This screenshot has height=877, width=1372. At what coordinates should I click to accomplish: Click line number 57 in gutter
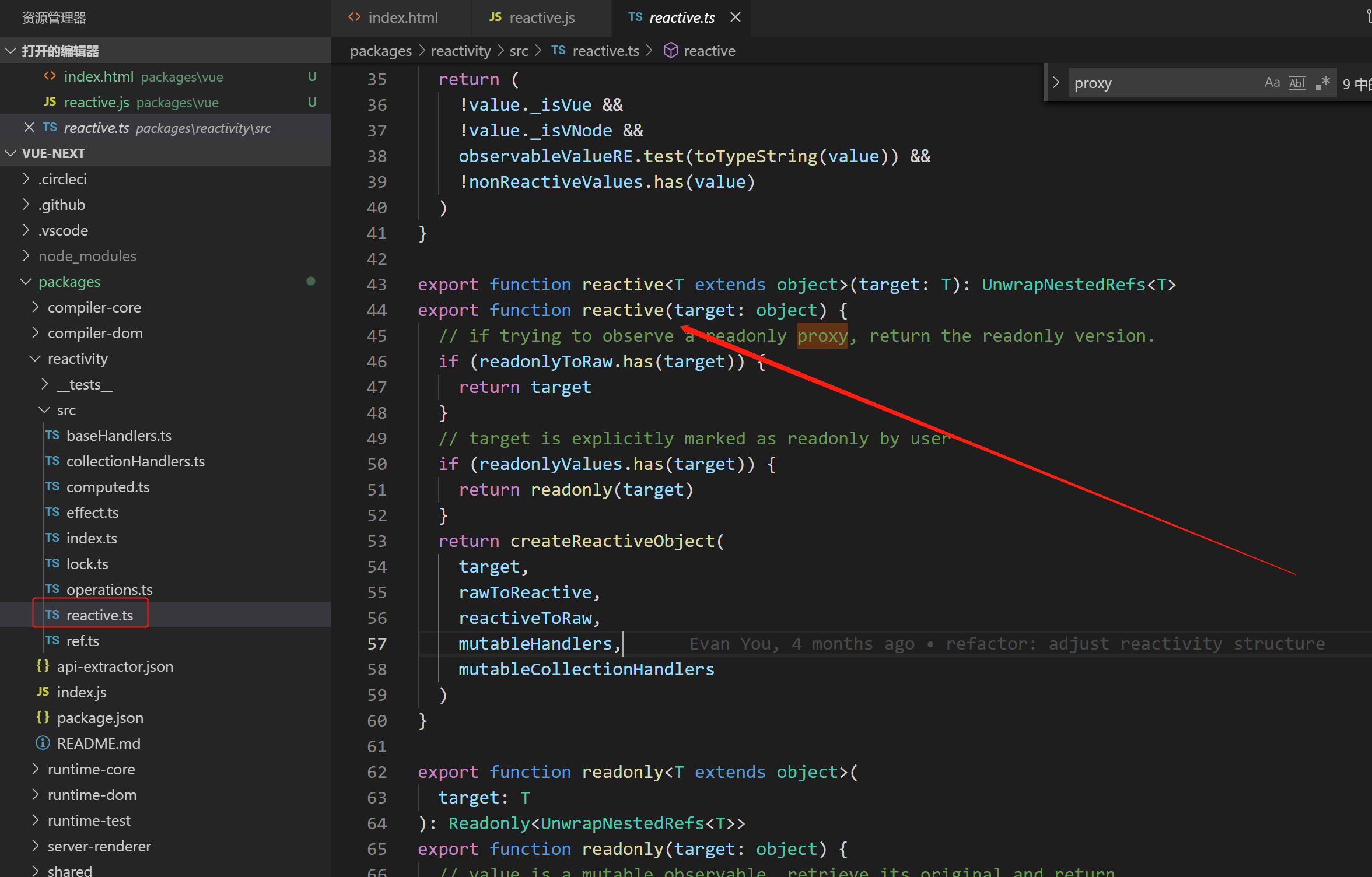(x=377, y=644)
